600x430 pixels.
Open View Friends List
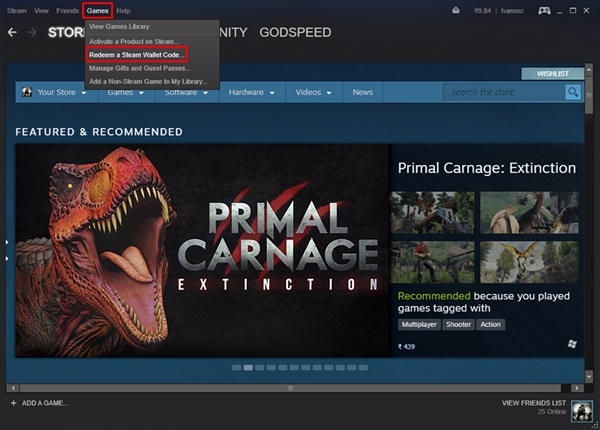point(534,403)
